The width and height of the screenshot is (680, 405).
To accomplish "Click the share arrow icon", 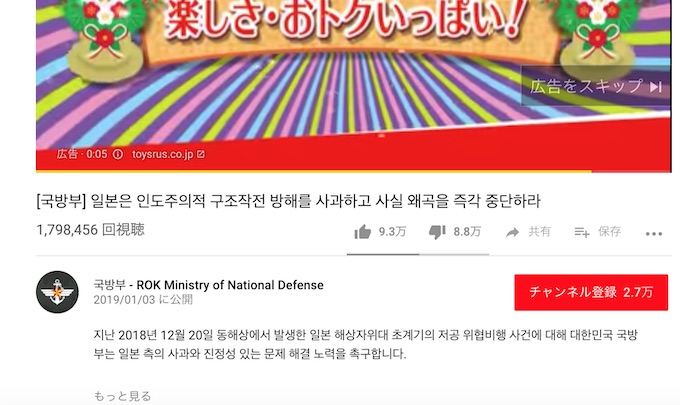I will pyautogui.click(x=512, y=232).
